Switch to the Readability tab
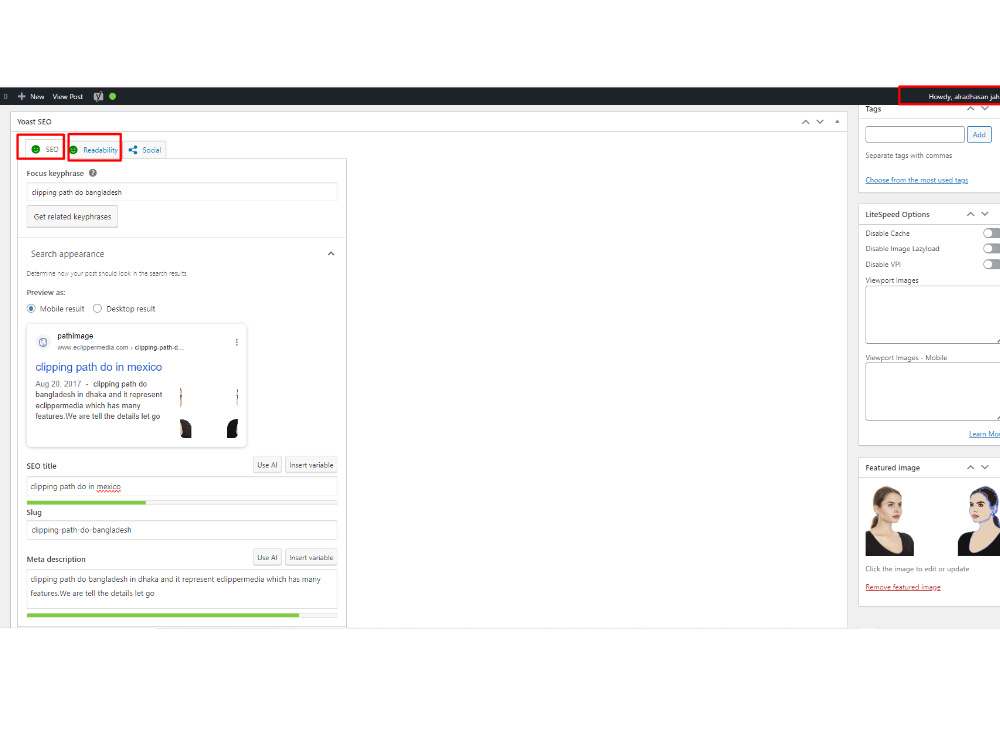This screenshot has width=1000, height=750. [94, 150]
